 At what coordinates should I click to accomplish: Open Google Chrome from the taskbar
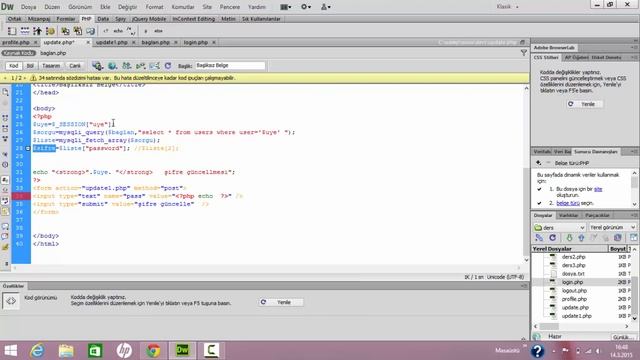(x=153, y=351)
